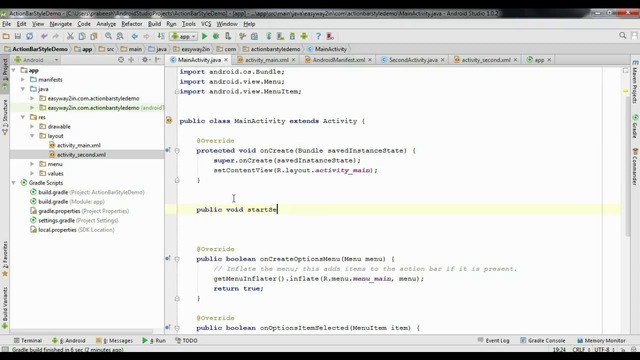This screenshot has height=360, width=640.
Task: Fold the onCreate method gutter marker
Action: (177, 151)
